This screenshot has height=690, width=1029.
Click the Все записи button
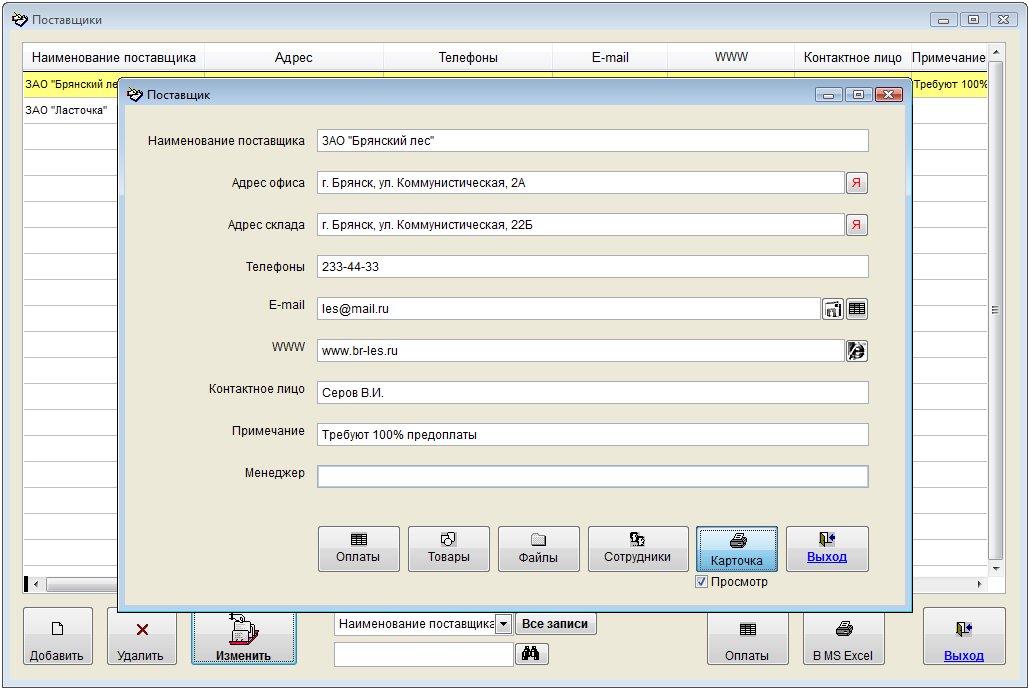[555, 624]
